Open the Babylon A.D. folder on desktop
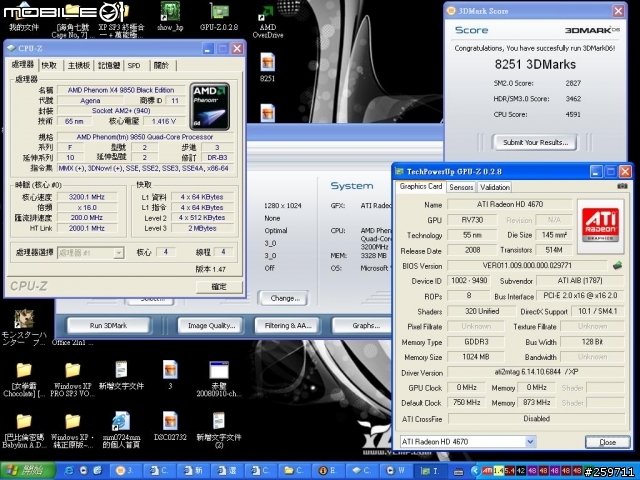Viewport: 640px width, 480px height. [24, 431]
